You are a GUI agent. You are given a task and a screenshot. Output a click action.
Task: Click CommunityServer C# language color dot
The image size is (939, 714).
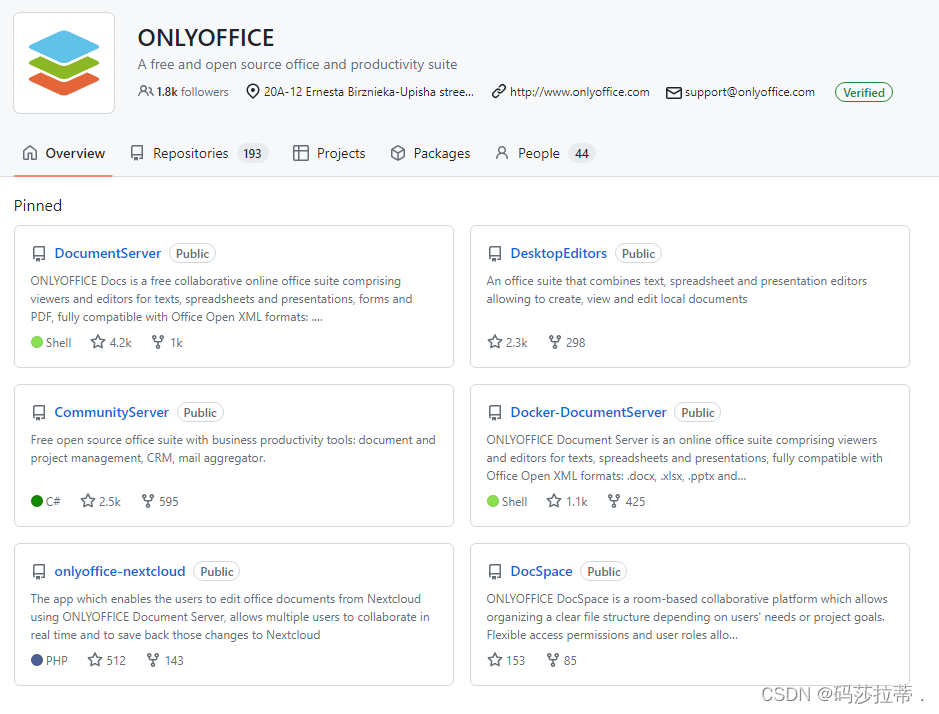click(37, 501)
